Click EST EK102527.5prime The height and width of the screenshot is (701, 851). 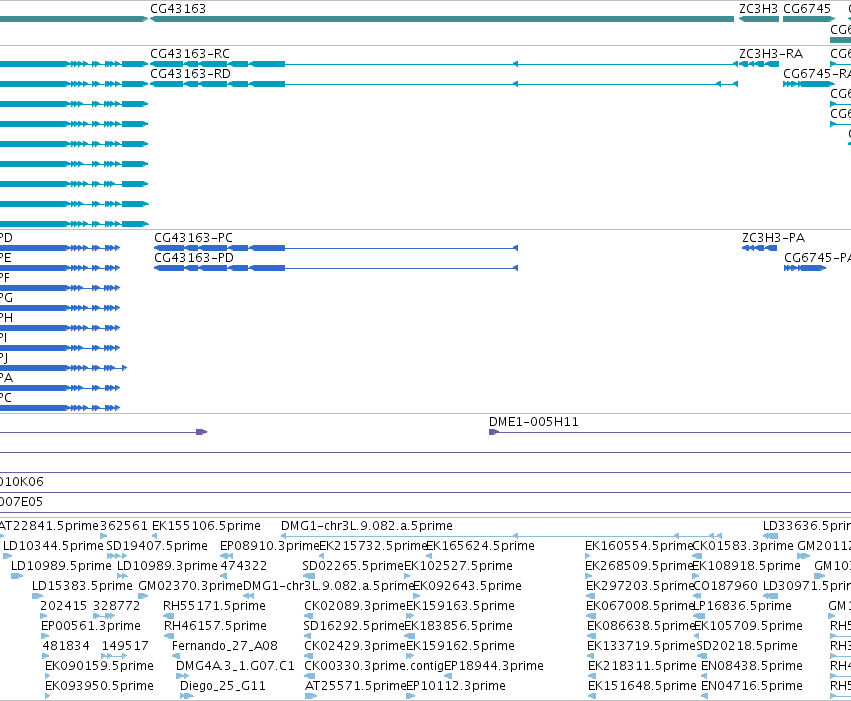[459, 566]
